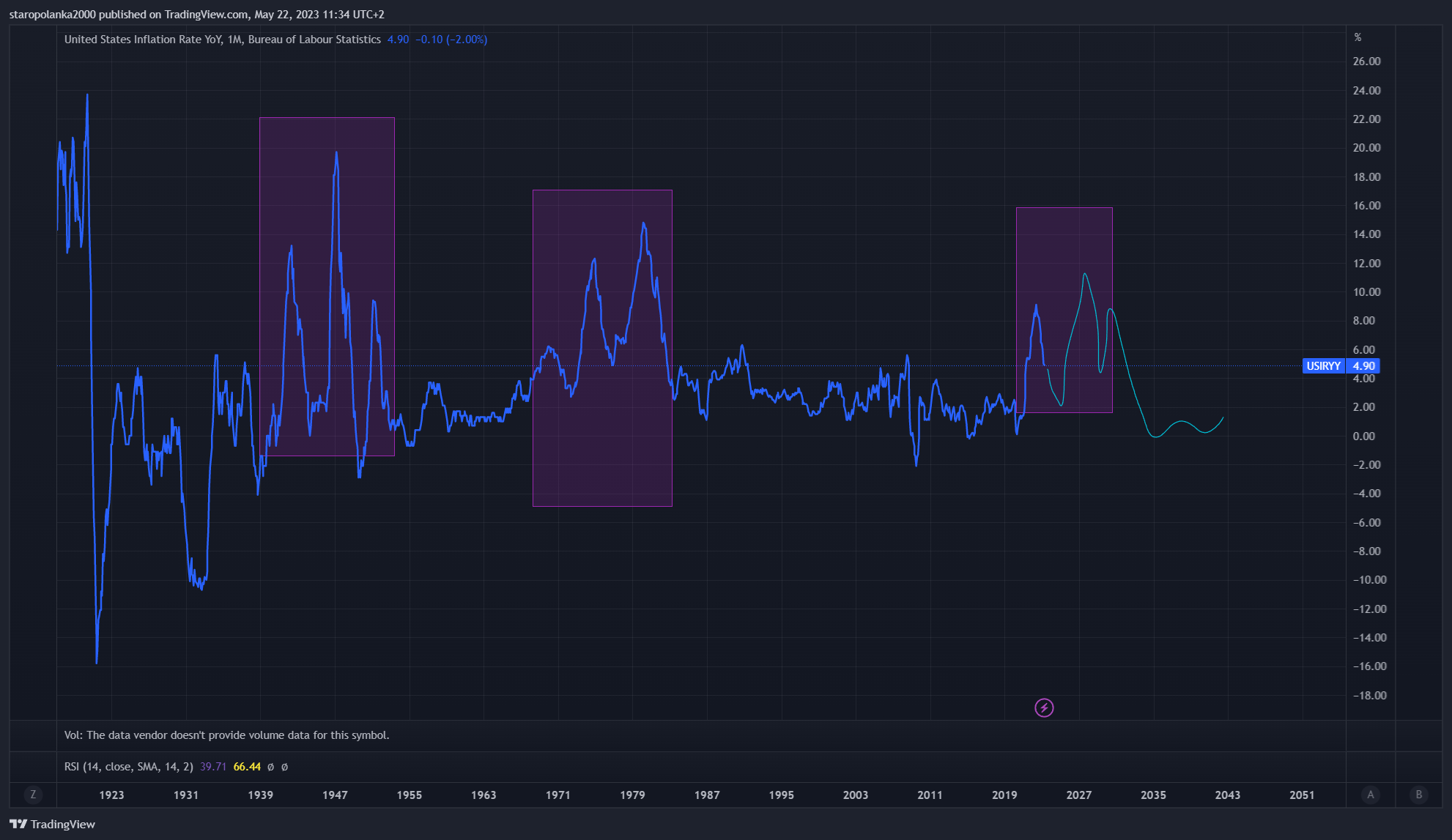The image size is (1452, 840).
Task: Click the TradingView logo
Action: (53, 824)
